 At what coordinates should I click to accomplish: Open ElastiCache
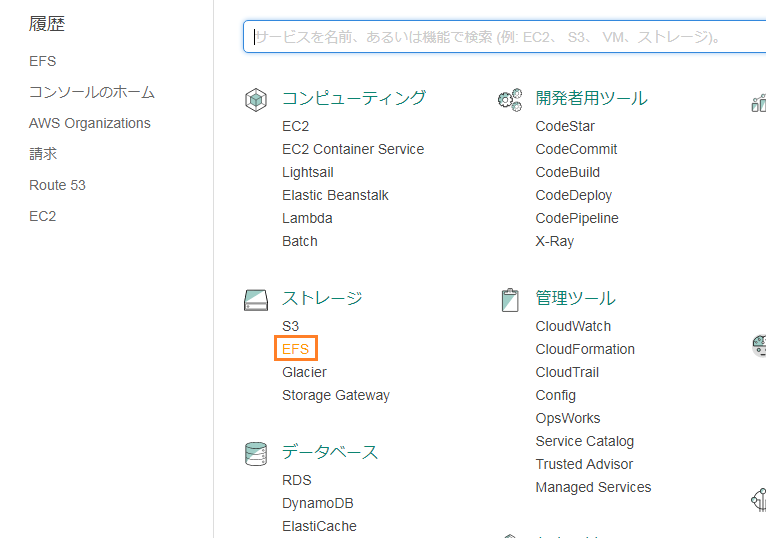pyautogui.click(x=319, y=526)
